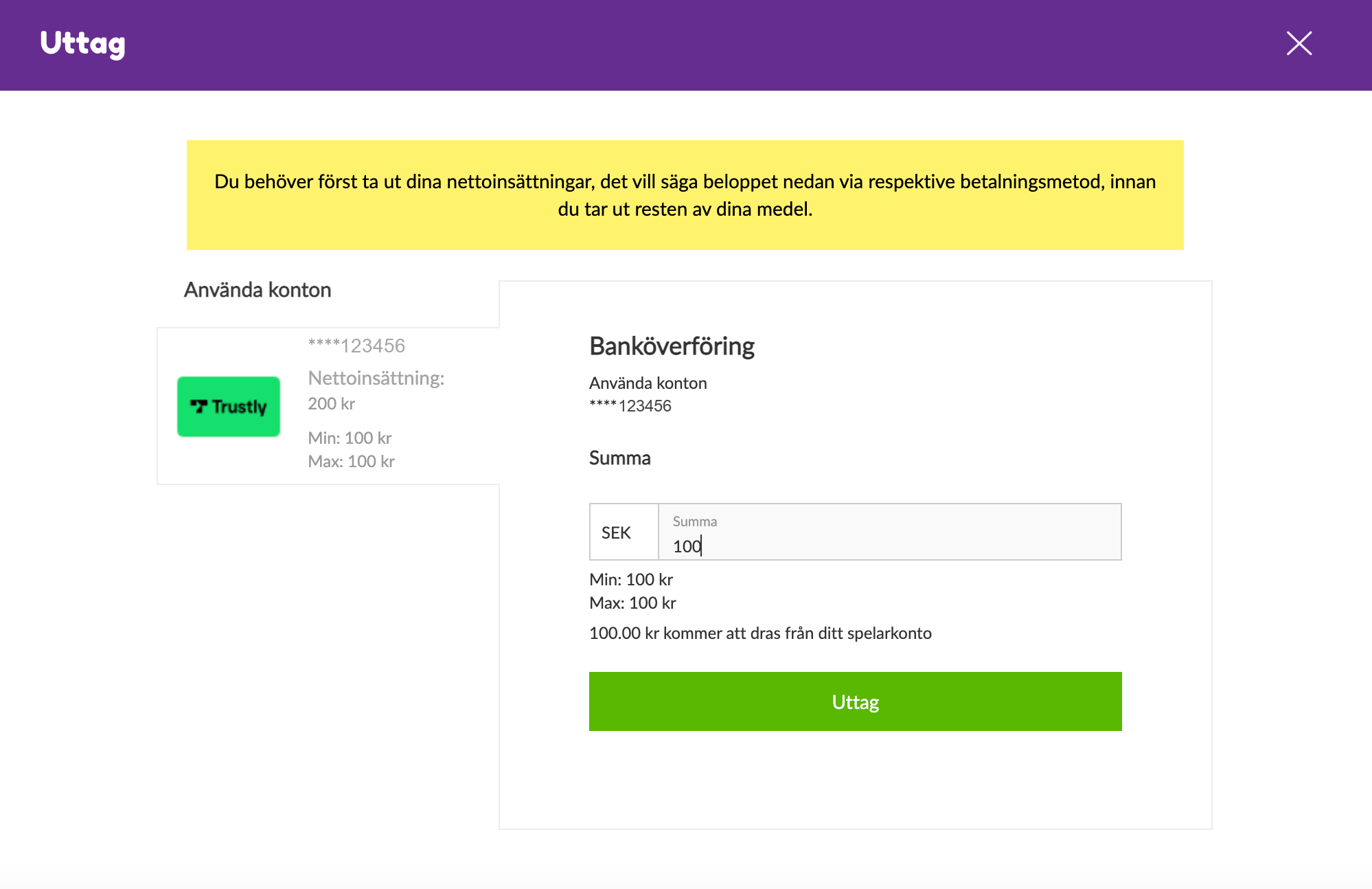Click 'Min: 100 kr' below the amount field
The image size is (1372, 889).
pos(631,580)
